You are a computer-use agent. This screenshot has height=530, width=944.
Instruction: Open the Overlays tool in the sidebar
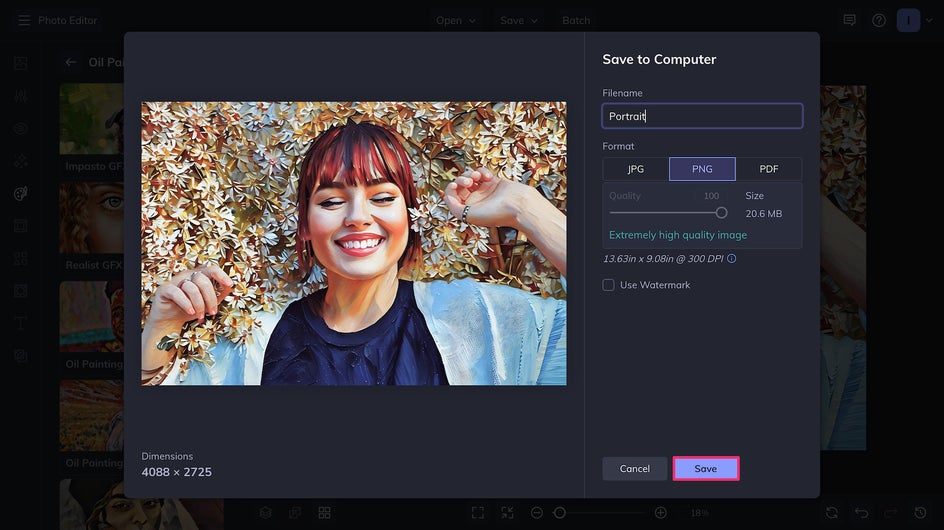click(x=21, y=291)
